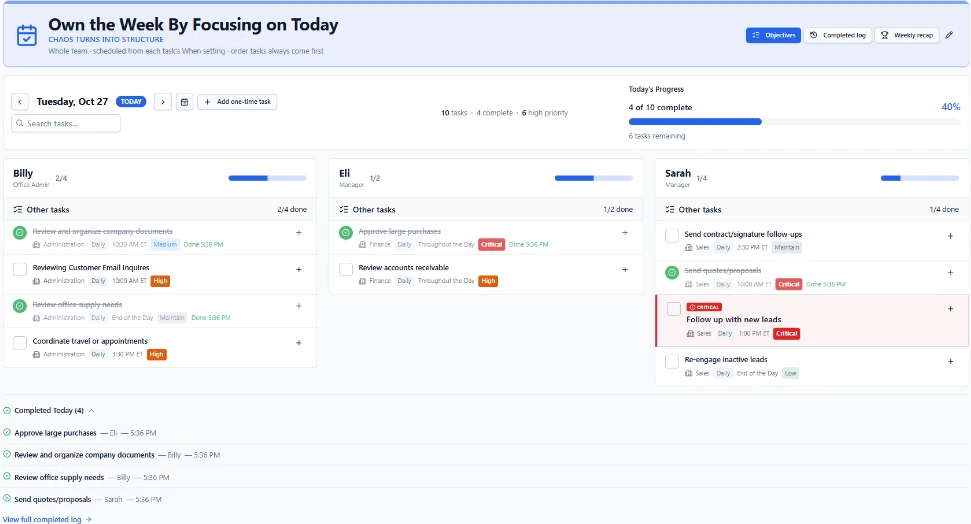The height and width of the screenshot is (524, 971).
Task: Click plus icon on Re-engage inactive leads
Action: coord(951,361)
